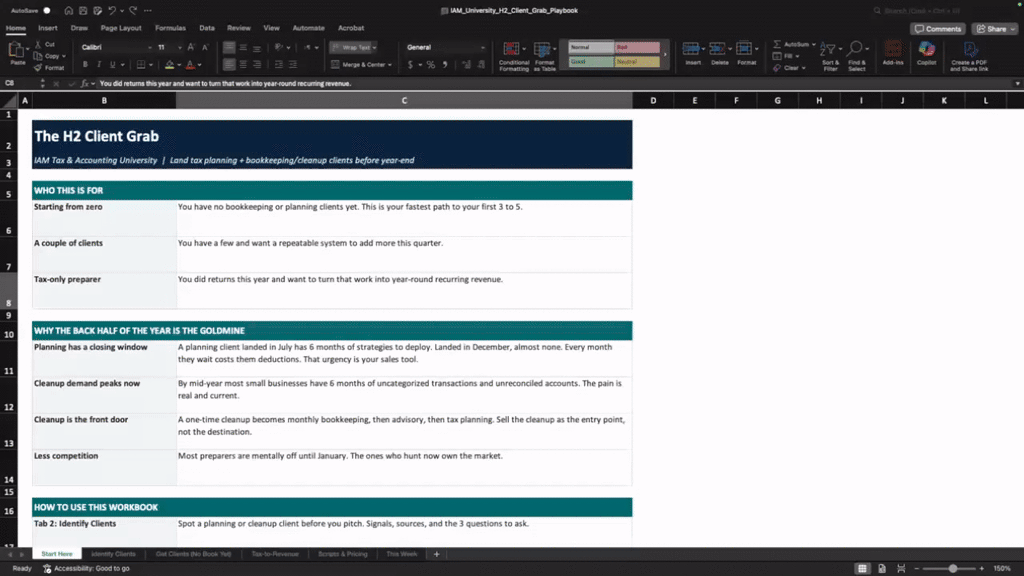Click Create a PDF and Share link
Image resolution: width=1024 pixels, height=576 pixels.
tap(969, 56)
